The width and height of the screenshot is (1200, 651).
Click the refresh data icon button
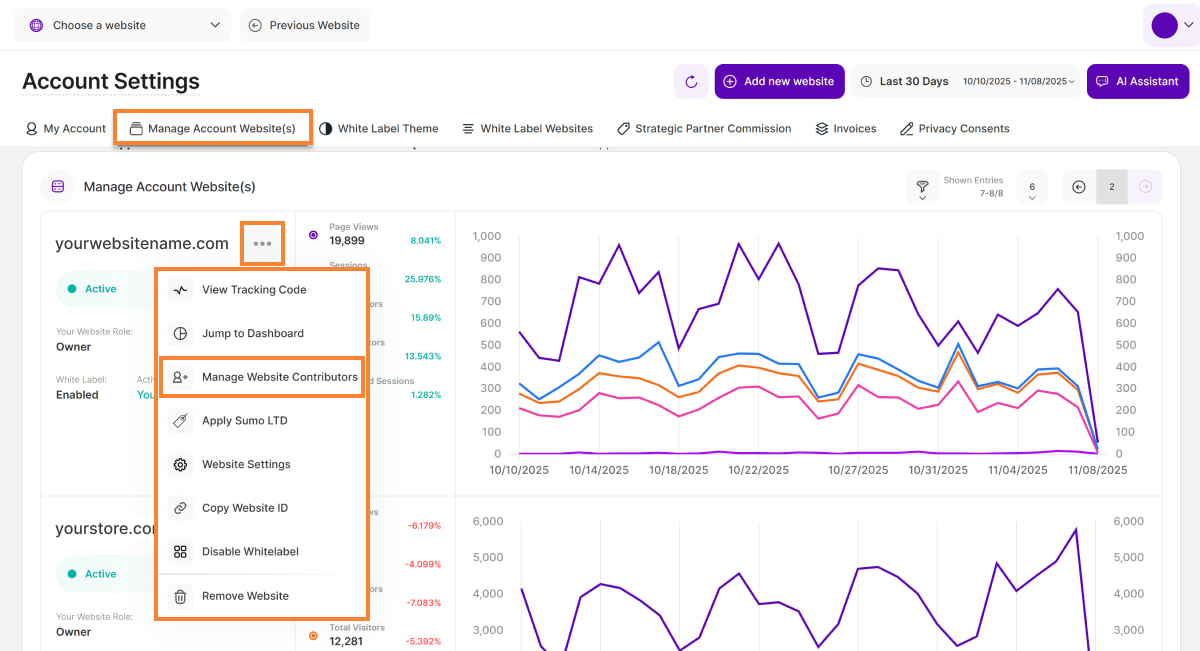691,82
